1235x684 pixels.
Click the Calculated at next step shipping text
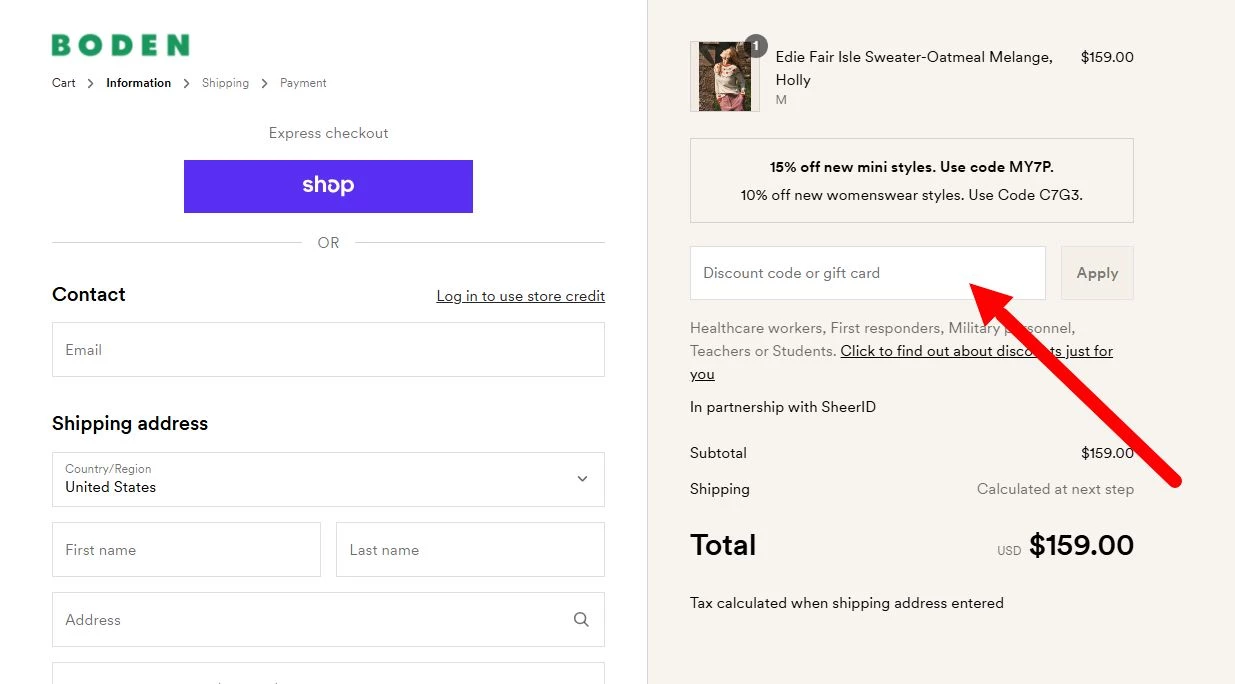pos(1055,489)
